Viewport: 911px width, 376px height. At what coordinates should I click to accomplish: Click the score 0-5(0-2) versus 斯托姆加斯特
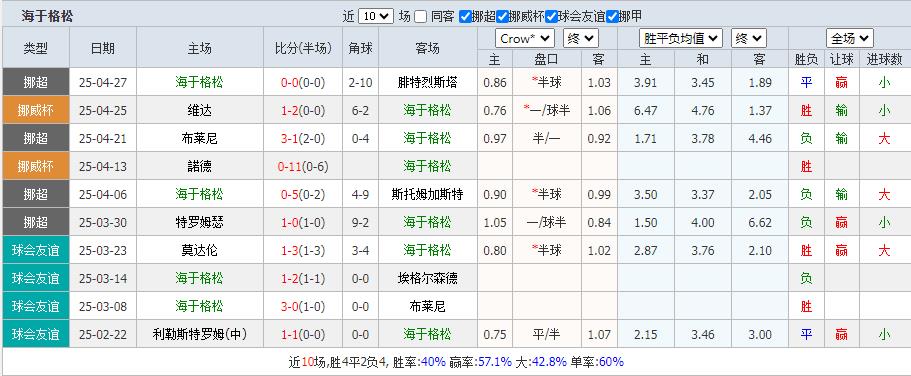tap(303, 194)
